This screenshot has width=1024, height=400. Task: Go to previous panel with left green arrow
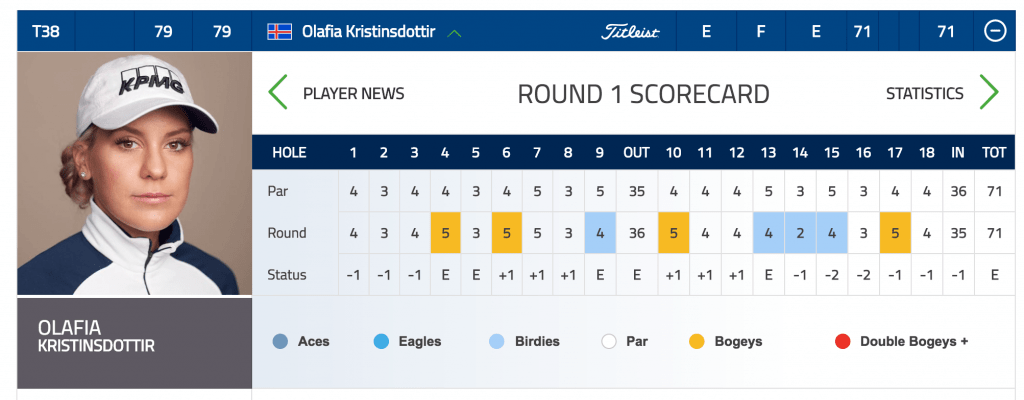coord(278,92)
